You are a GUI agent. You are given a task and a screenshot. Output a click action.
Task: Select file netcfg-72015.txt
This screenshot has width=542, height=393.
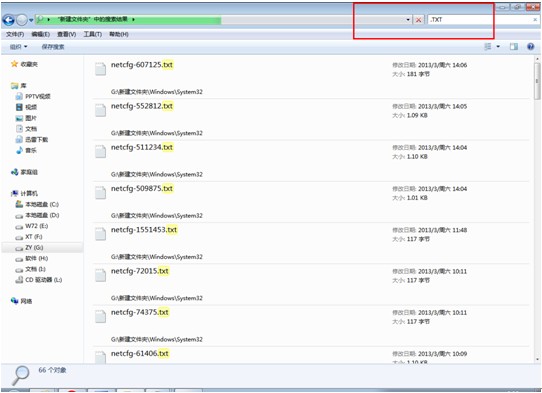point(140,271)
